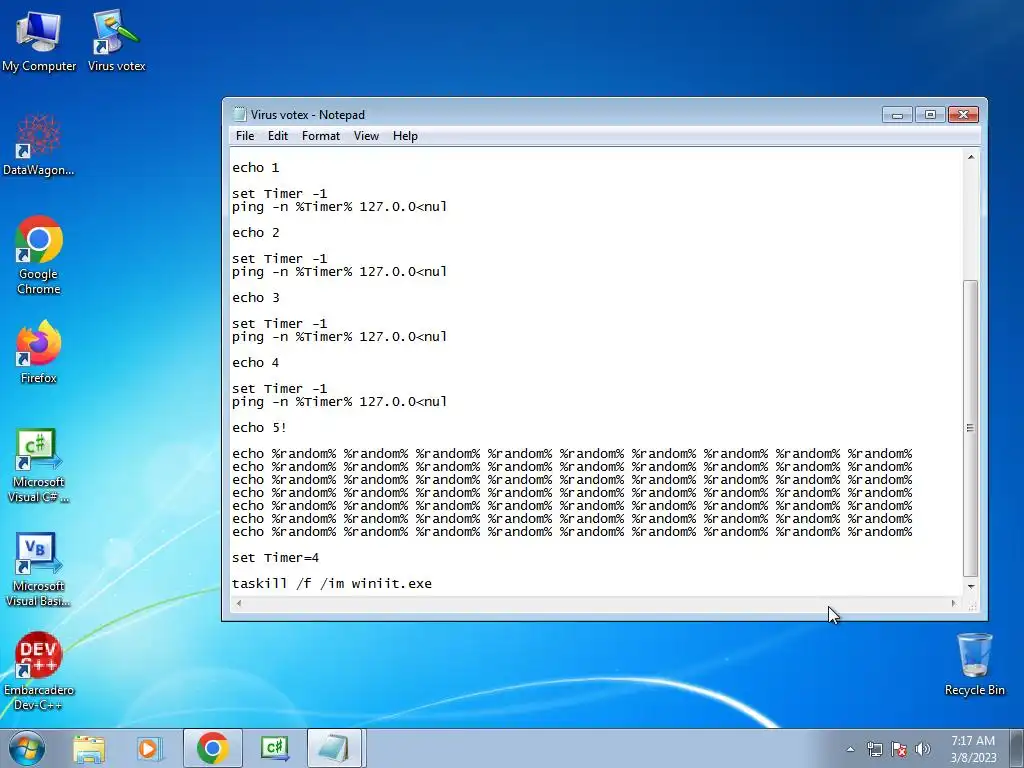Screen dimensions: 1024x768
Task: Click the 'taskkill /f /im winiit.exe' line
Action: [332, 584]
